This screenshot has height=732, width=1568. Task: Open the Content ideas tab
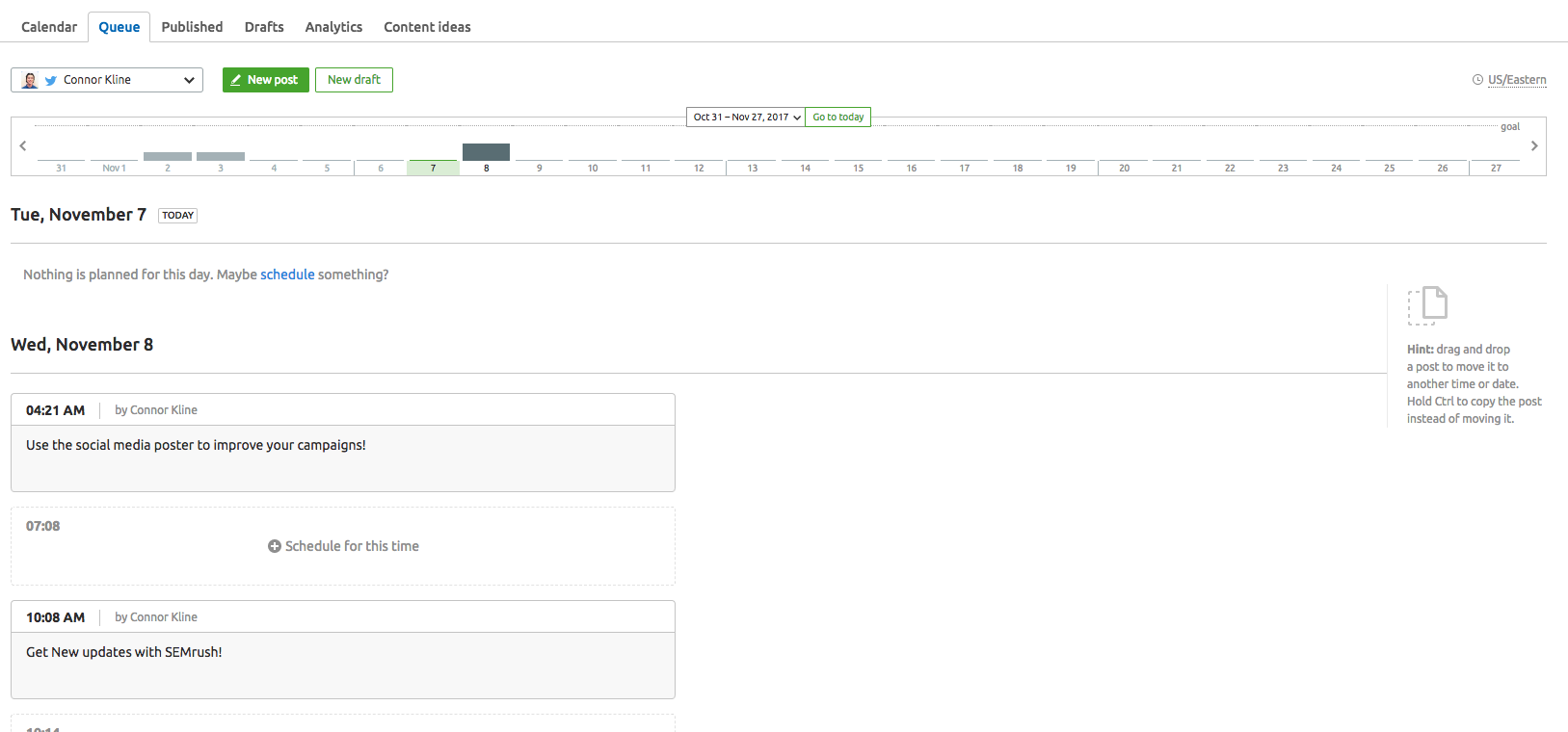[x=427, y=27]
